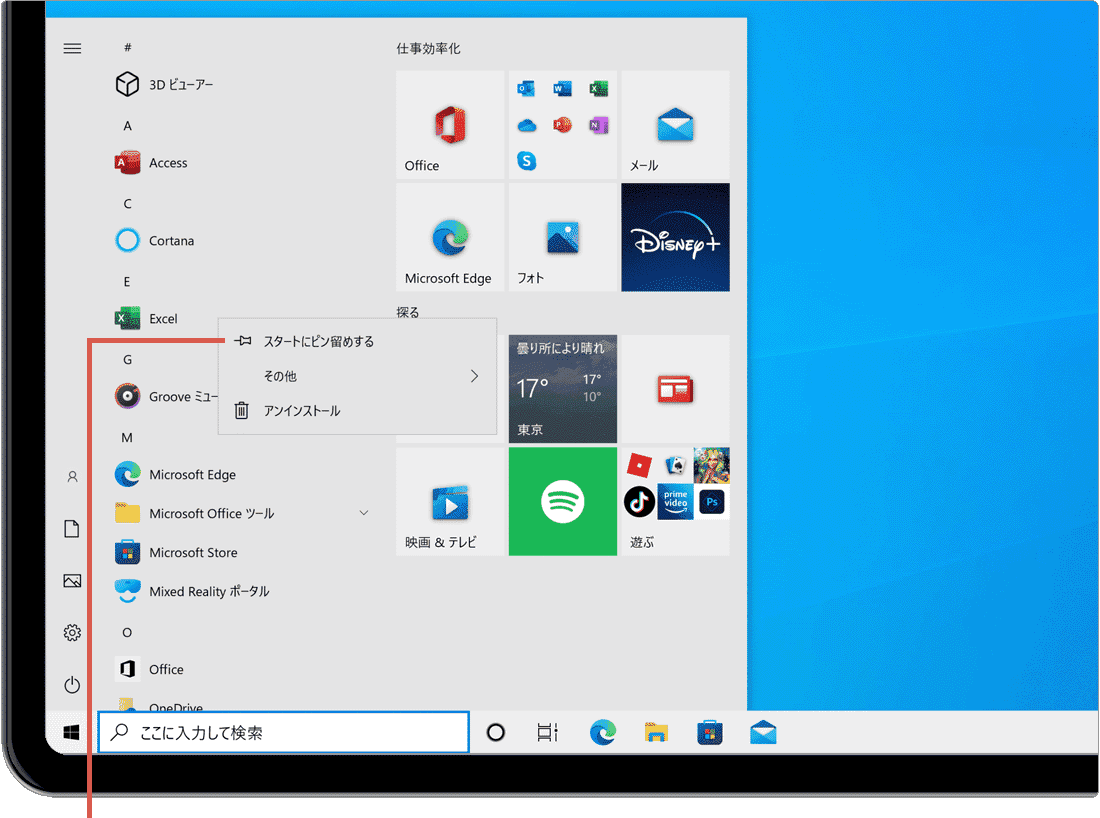The height and width of the screenshot is (818, 1100).
Task: Click OneDrive icon in Office apps tile
Action: coord(526,126)
